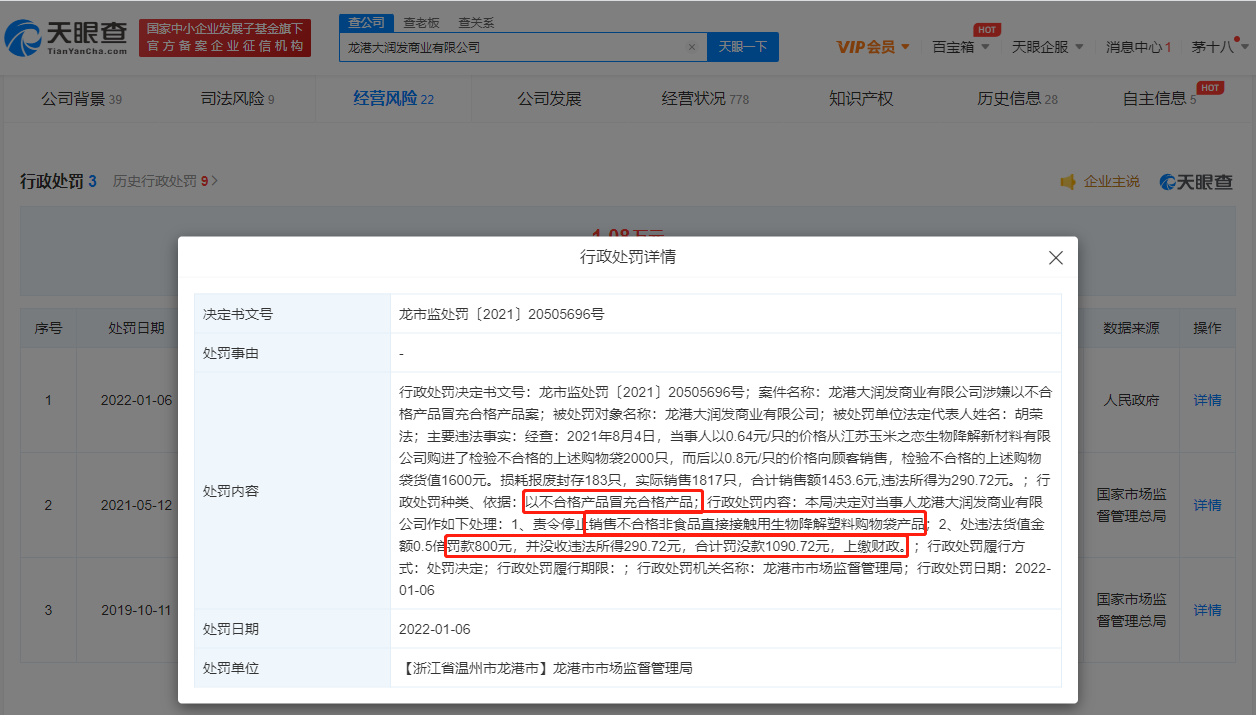Switch to 经营风险 tab
Screen dimensions: 1256x715
[x=393, y=99]
